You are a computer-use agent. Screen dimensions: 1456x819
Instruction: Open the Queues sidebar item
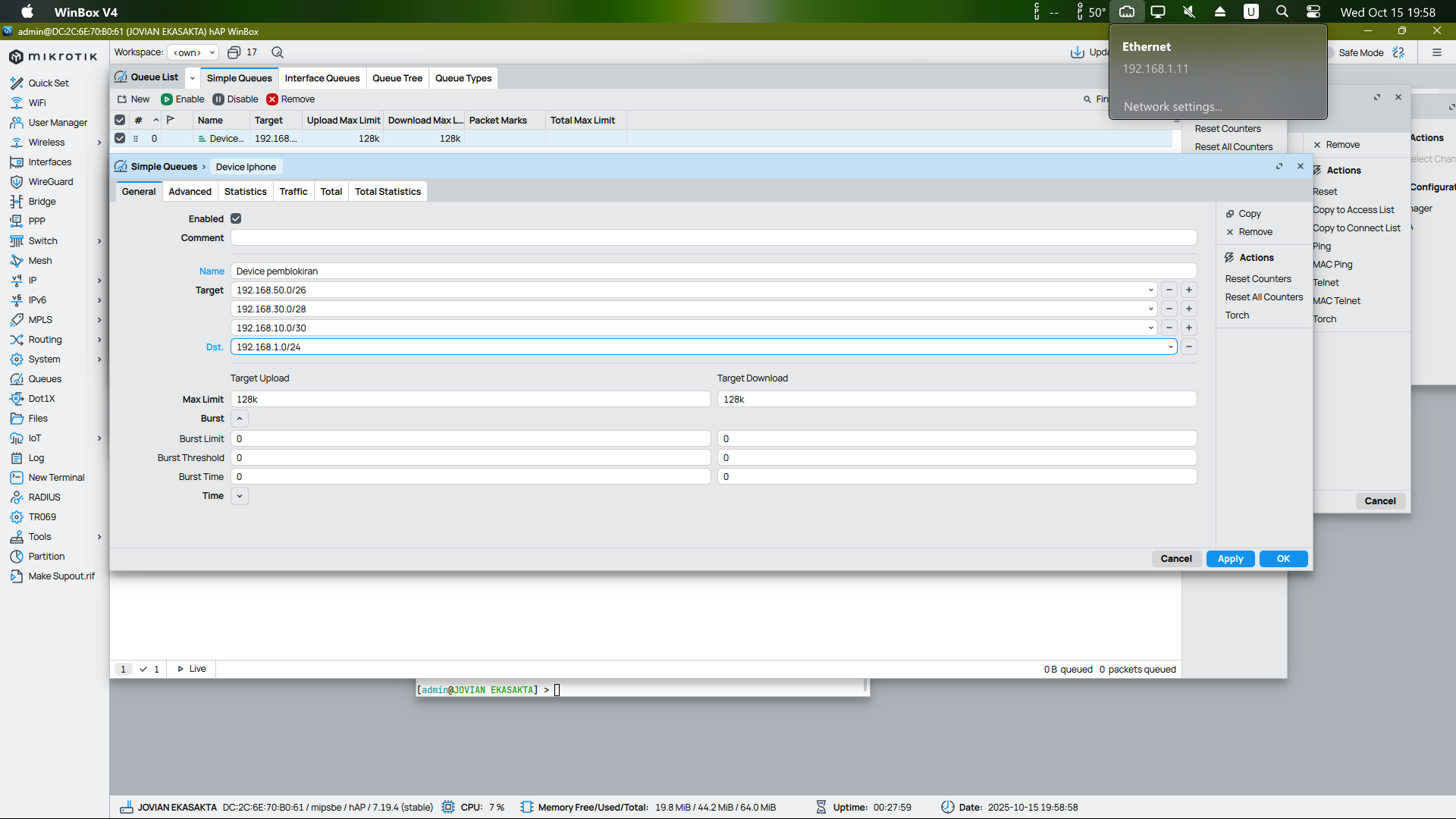tap(45, 379)
